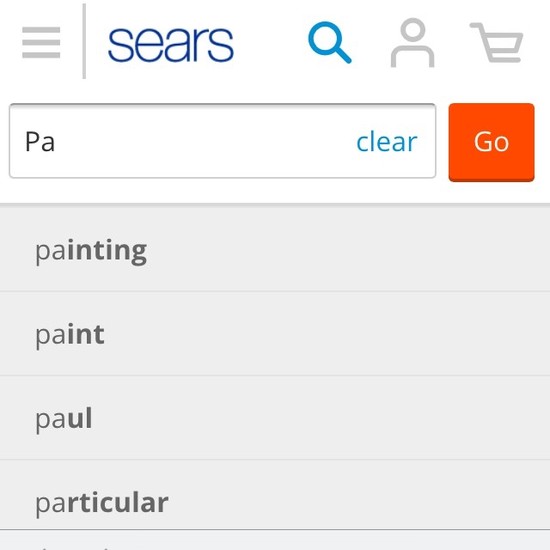Open the partially visible suggestion below 'particular'

pos(275,540)
